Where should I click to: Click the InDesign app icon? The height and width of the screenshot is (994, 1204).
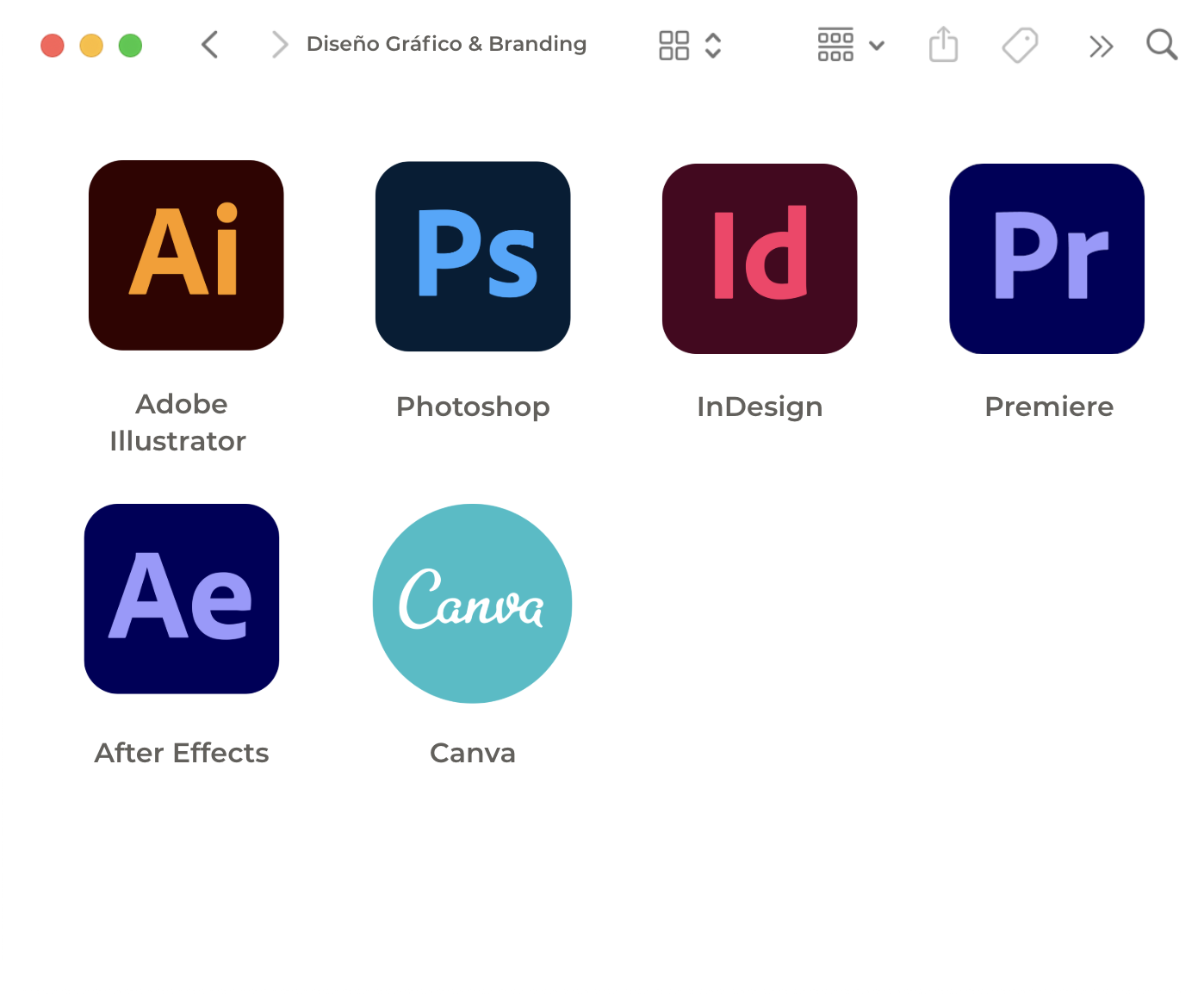[x=760, y=258]
